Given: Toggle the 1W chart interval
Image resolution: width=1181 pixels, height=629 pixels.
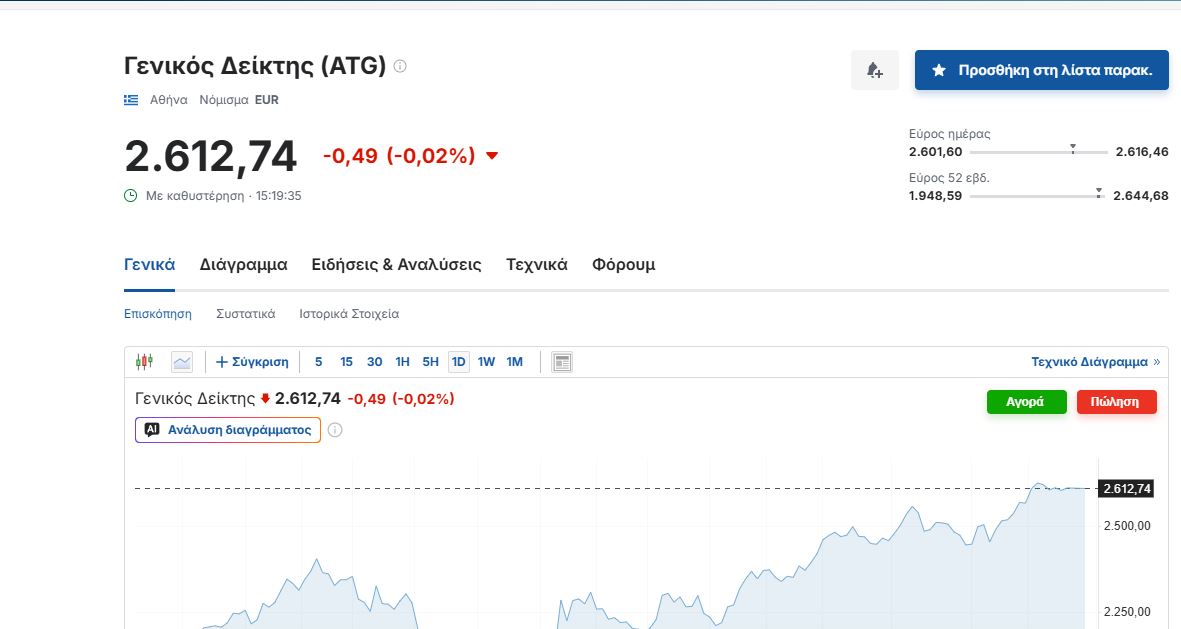Looking at the screenshot, I should point(487,362).
